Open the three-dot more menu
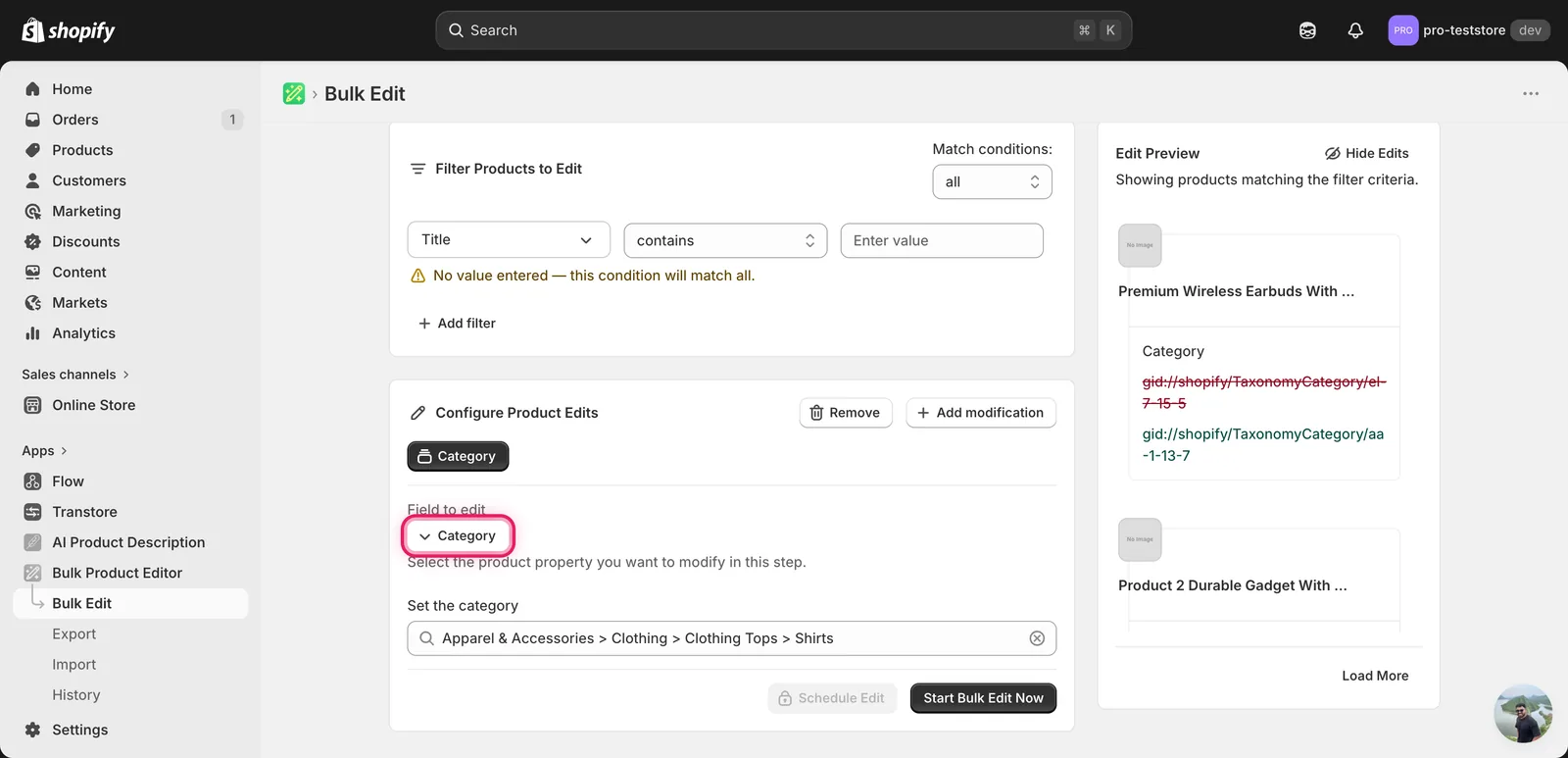The width and height of the screenshot is (1568, 758). pyautogui.click(x=1531, y=93)
